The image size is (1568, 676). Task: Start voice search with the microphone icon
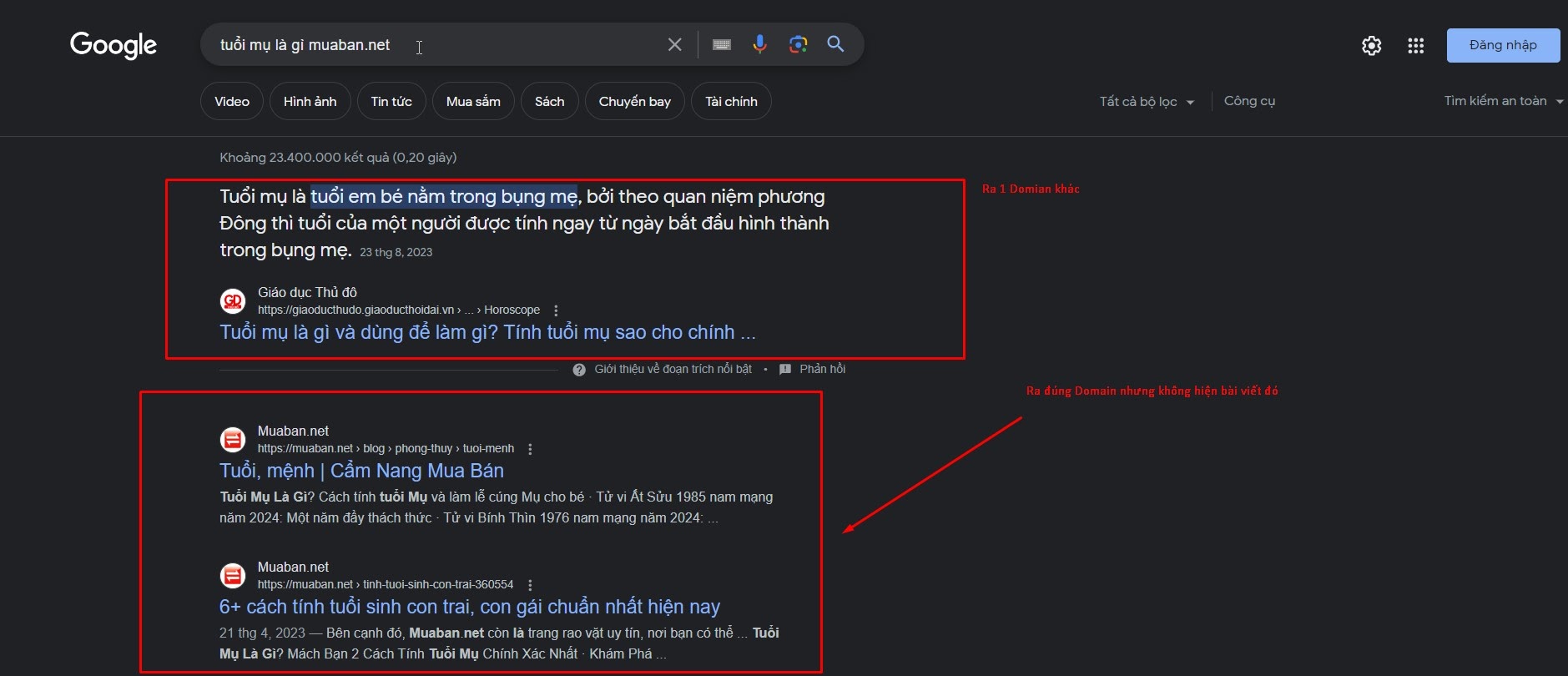point(759,44)
